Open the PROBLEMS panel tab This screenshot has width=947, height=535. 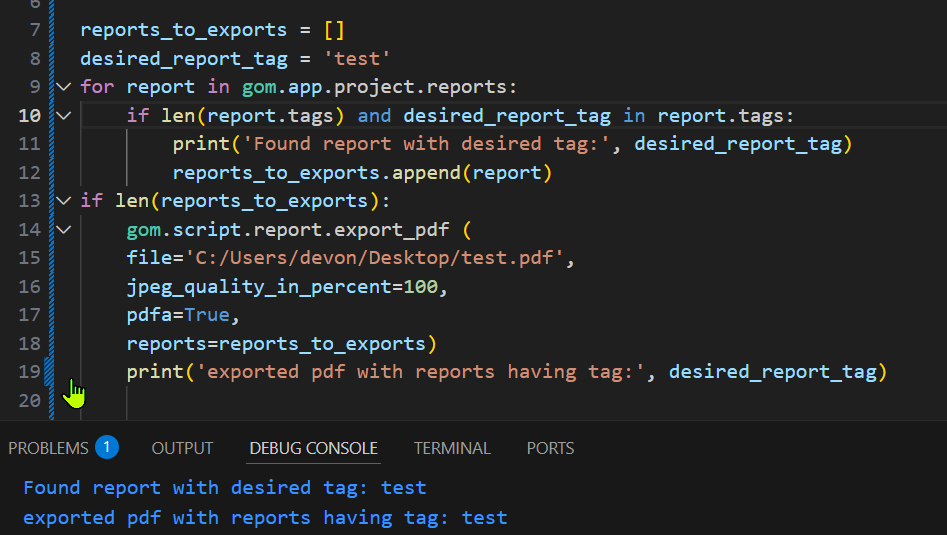[x=48, y=448]
